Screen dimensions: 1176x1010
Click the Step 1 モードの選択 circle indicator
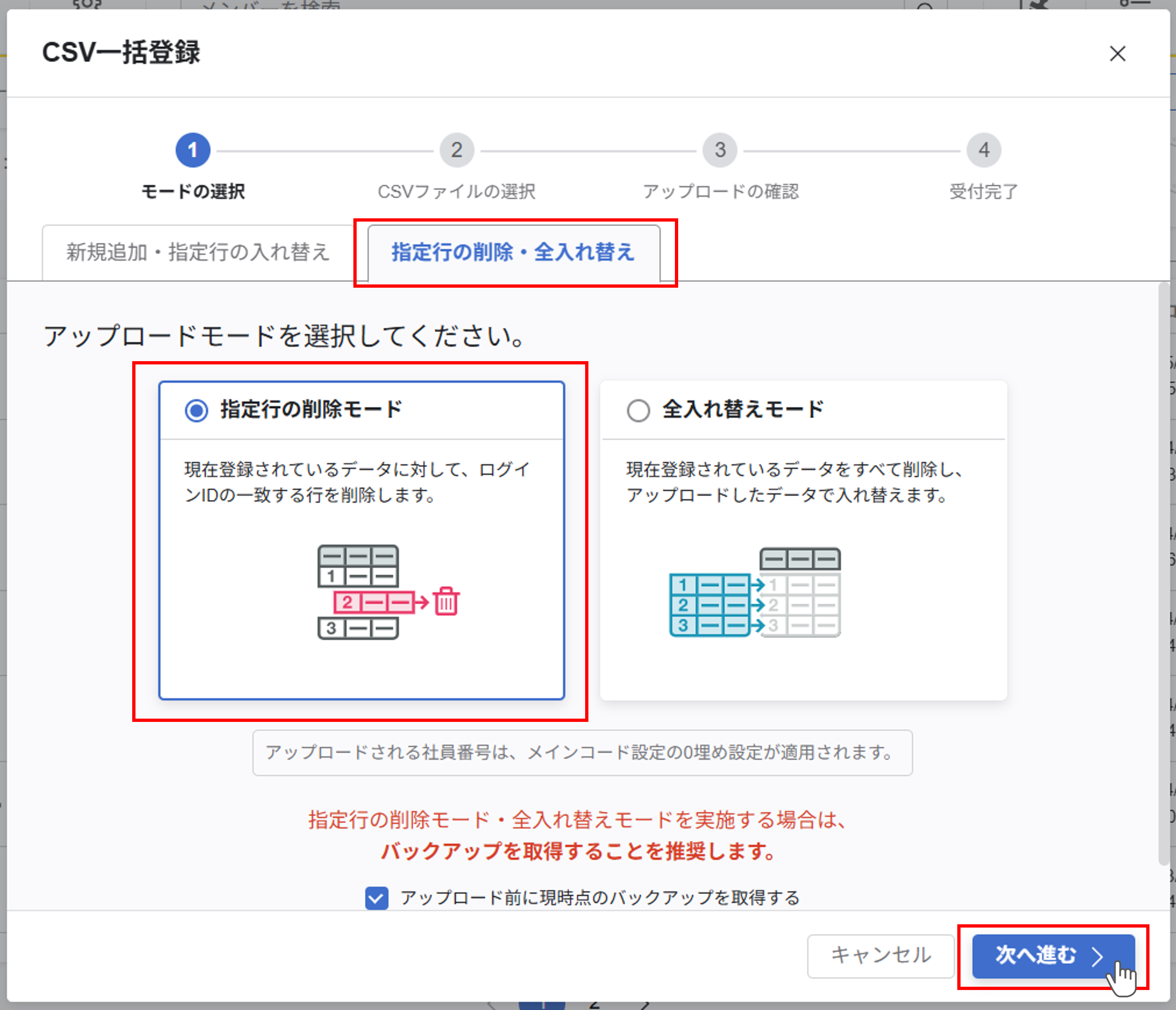point(193,150)
